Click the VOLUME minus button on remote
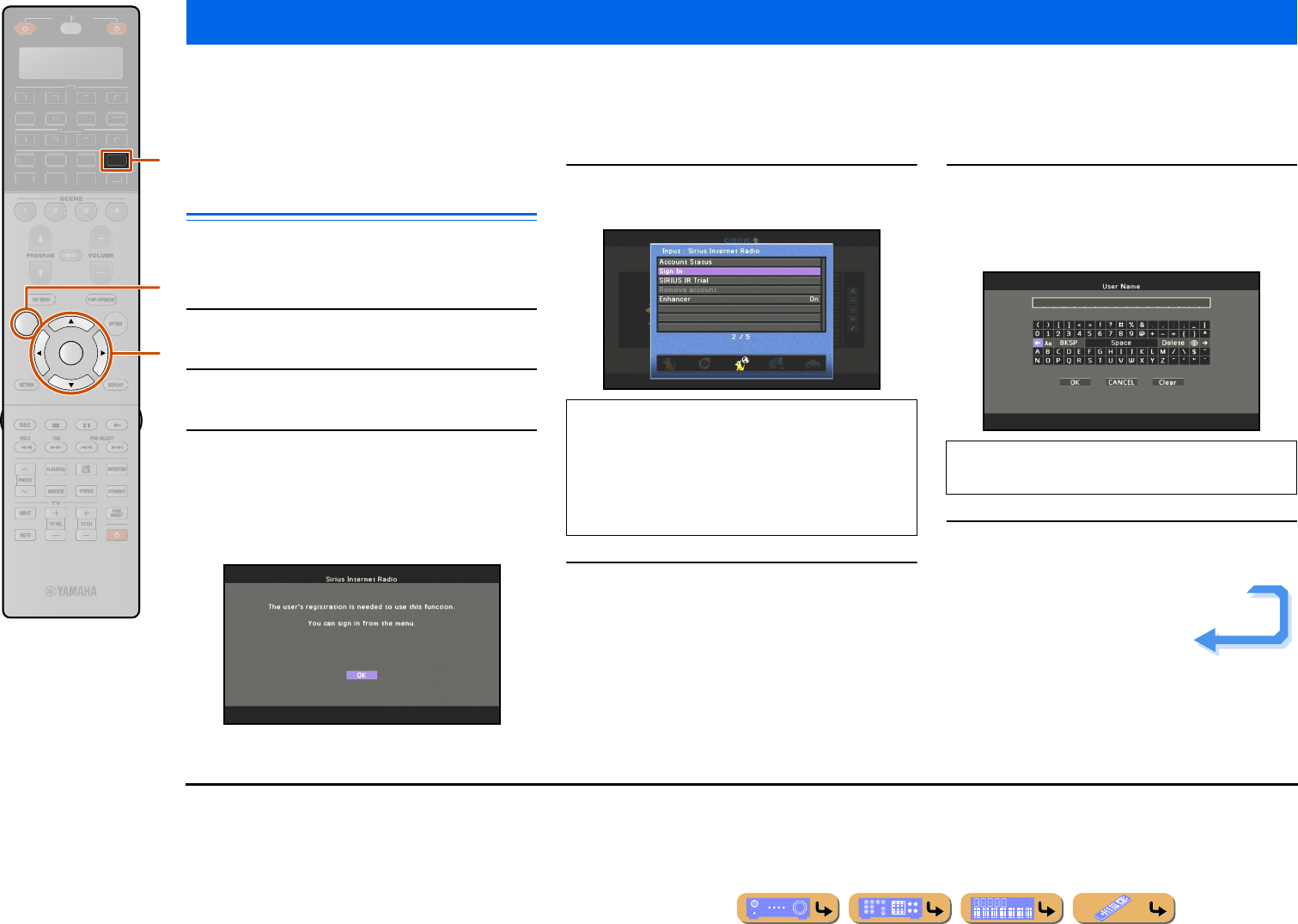 pos(101,272)
